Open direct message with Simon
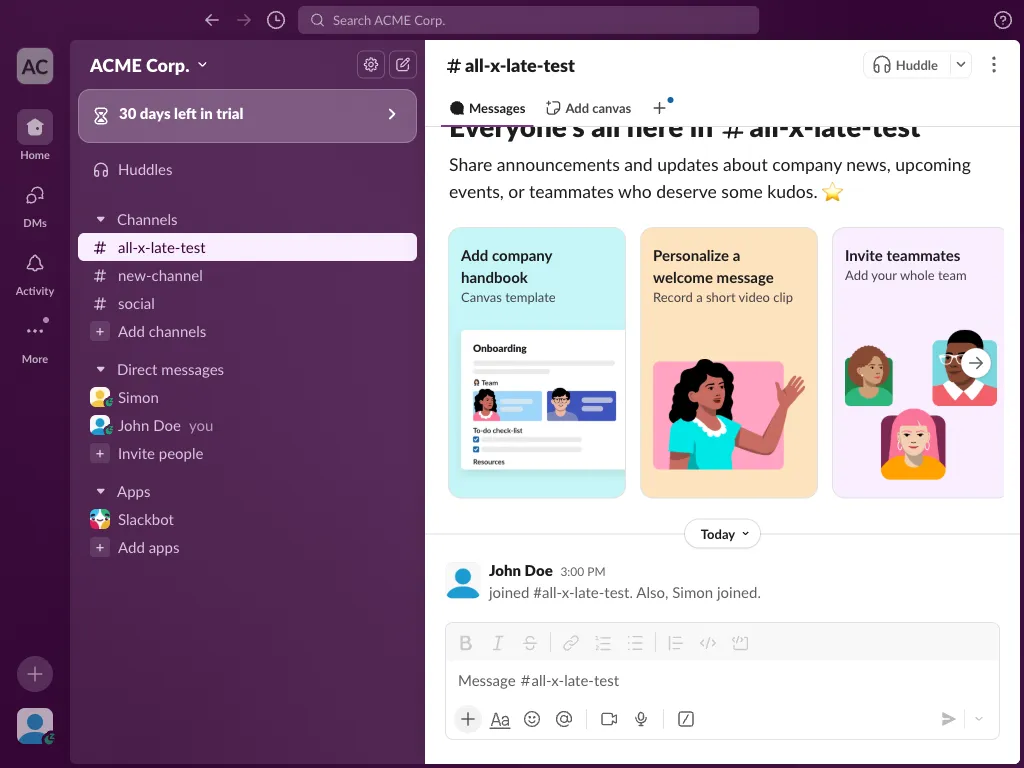The height and width of the screenshot is (768, 1024). pos(248,398)
